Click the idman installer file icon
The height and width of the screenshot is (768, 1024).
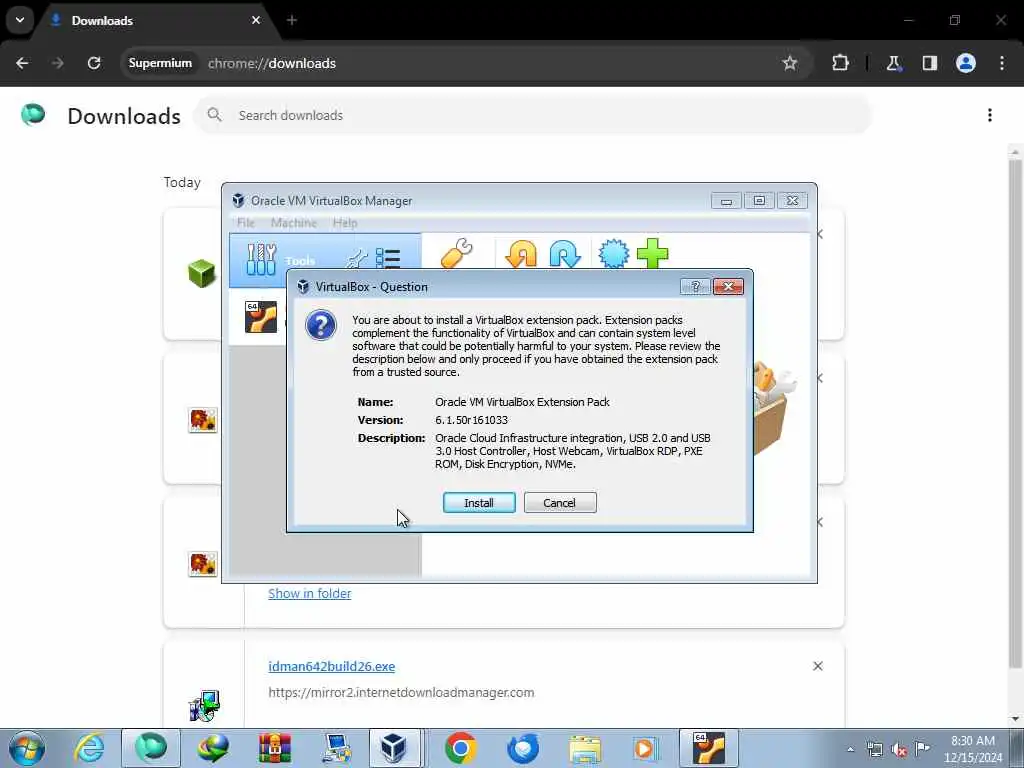tap(204, 706)
